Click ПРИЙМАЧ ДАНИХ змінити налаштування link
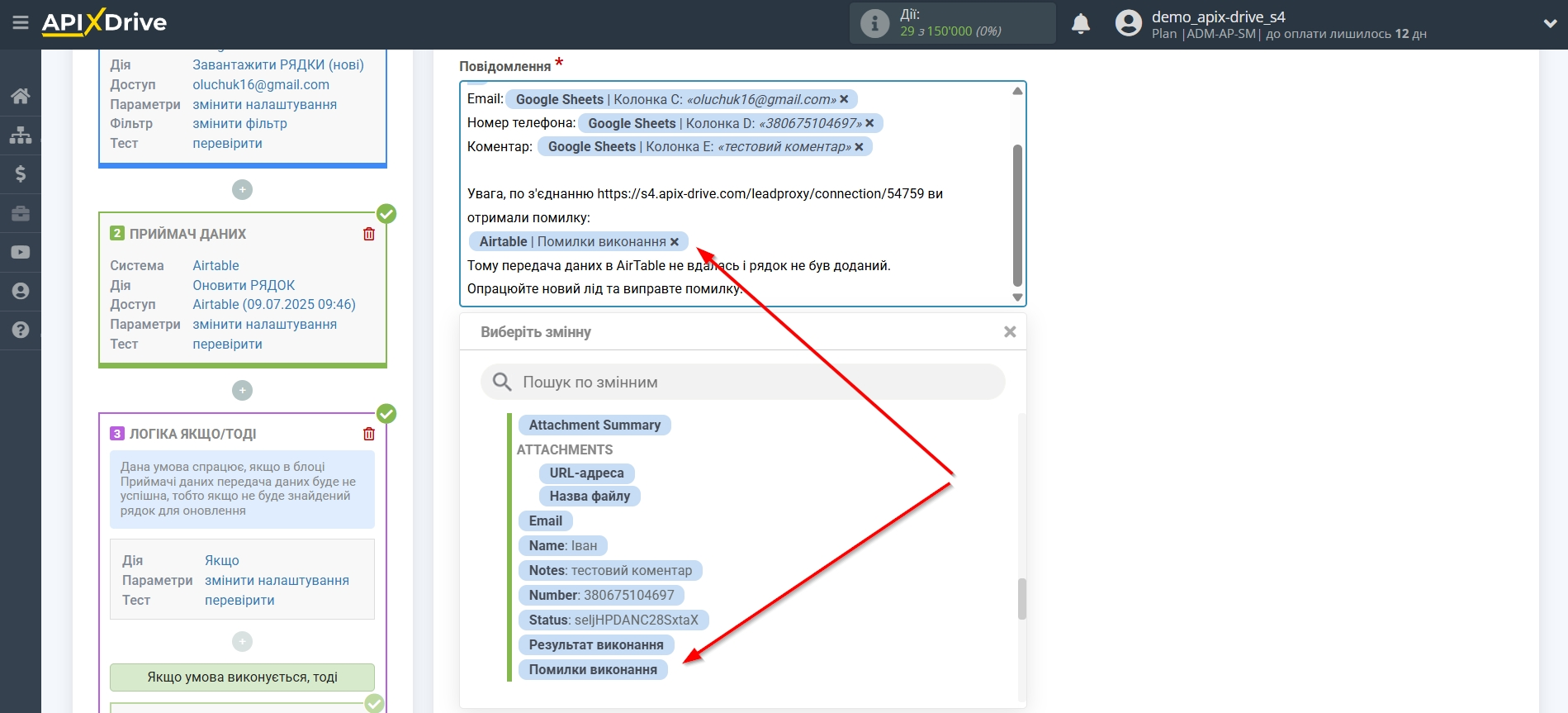1568x713 pixels. click(x=265, y=324)
